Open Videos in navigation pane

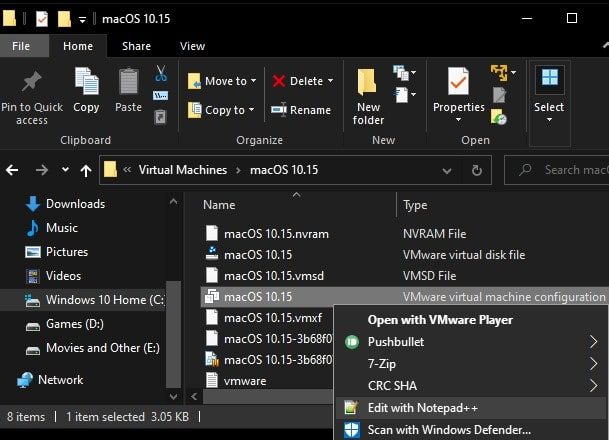53,276
